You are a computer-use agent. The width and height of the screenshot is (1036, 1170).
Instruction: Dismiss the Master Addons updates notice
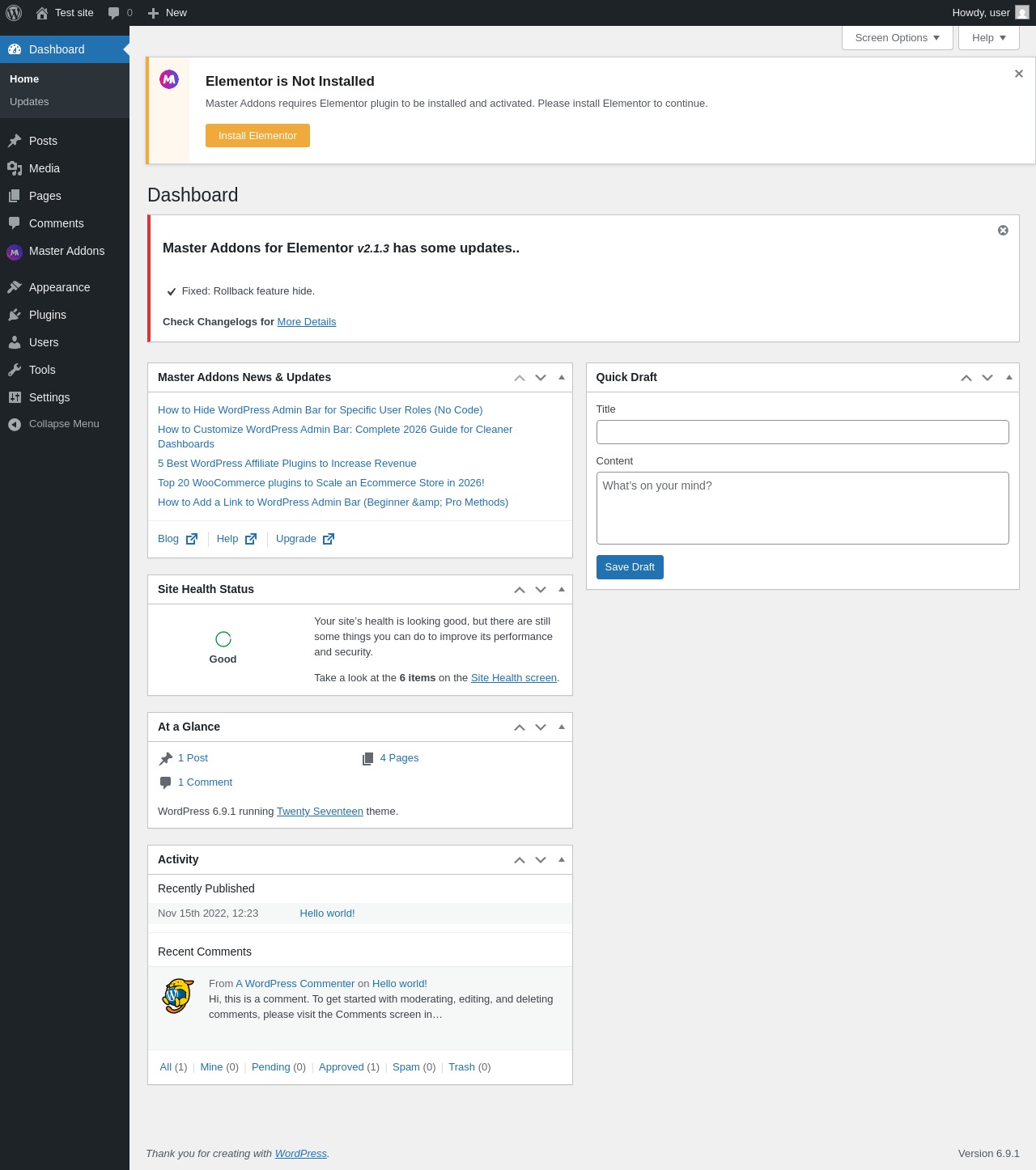(x=1003, y=231)
